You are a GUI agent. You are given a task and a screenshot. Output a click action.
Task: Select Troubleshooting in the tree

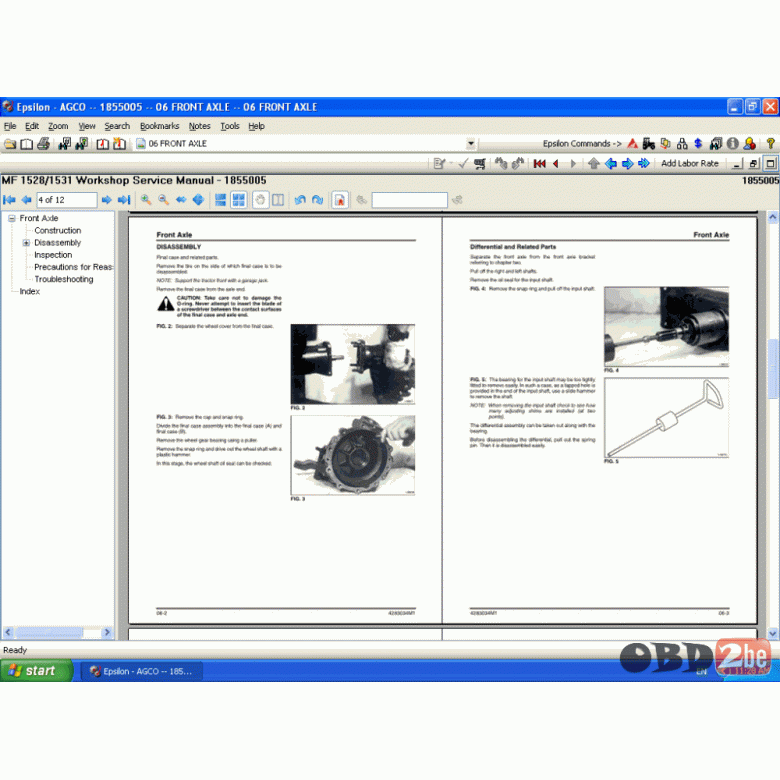64,280
